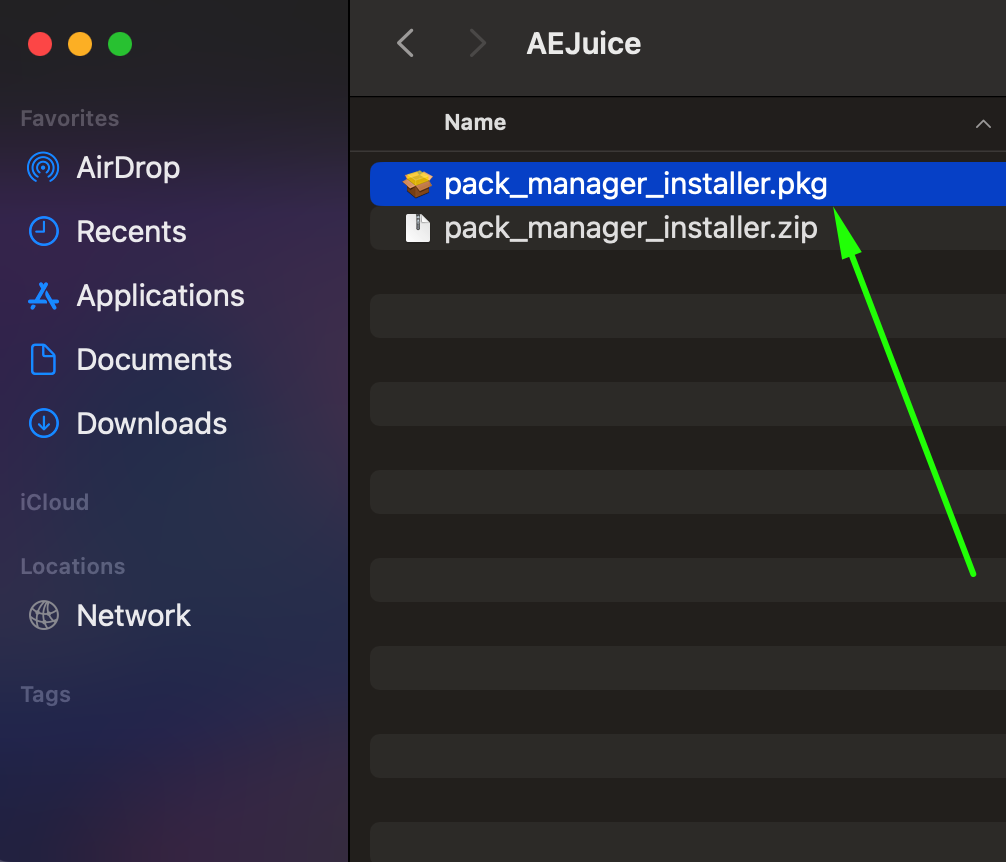Viewport: 1006px width, 862px height.
Task: Open Downloads folder from sidebar
Action: [151, 423]
